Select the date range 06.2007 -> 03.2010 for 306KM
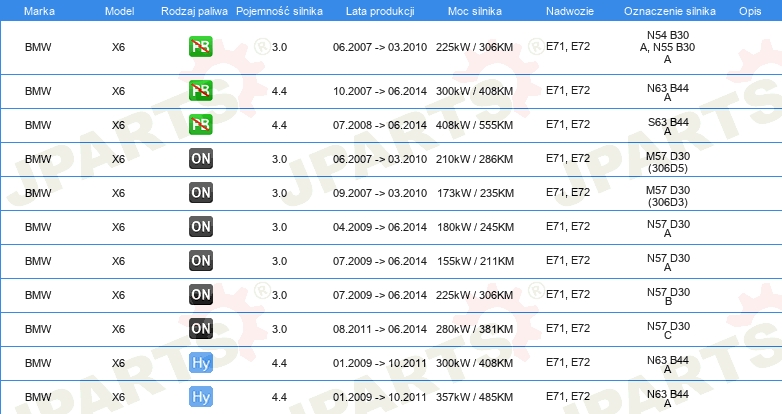The width and height of the screenshot is (782, 414). [x=380, y=47]
